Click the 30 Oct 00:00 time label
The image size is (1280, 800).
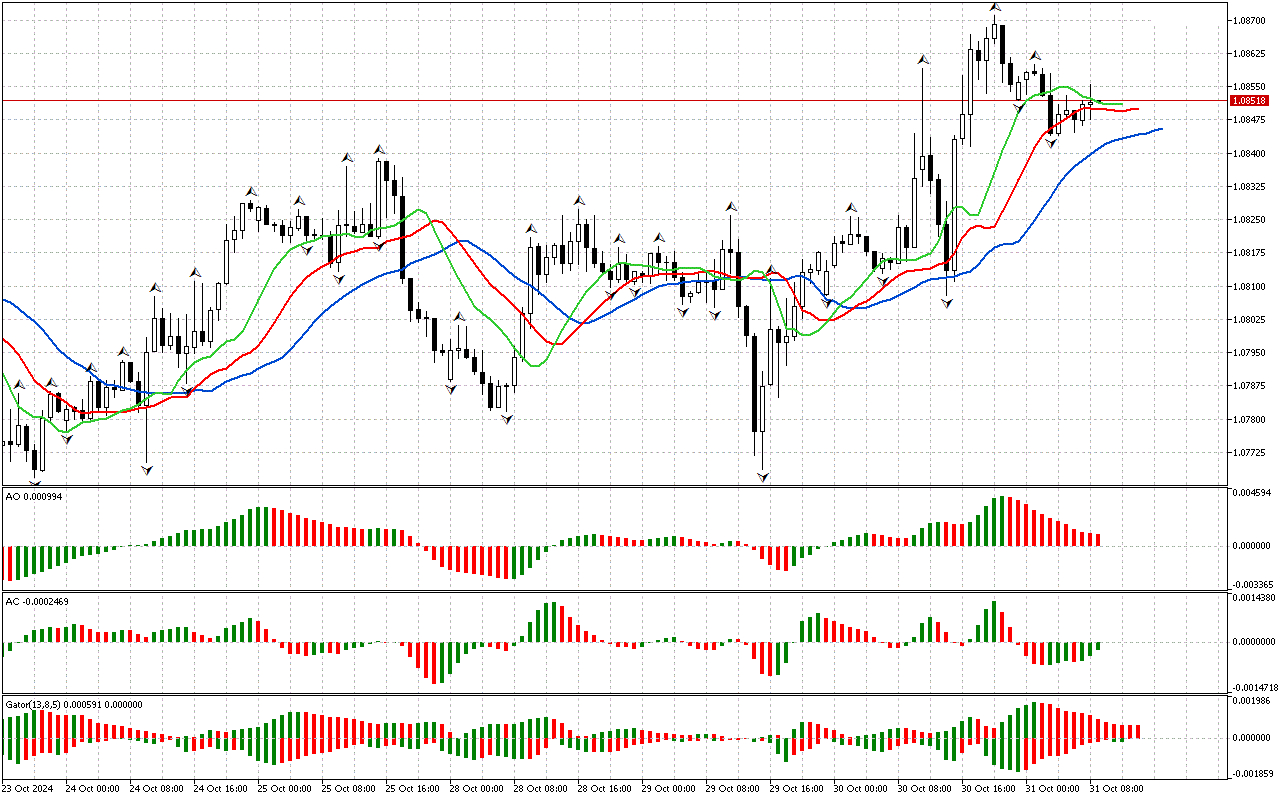[x=860, y=789]
